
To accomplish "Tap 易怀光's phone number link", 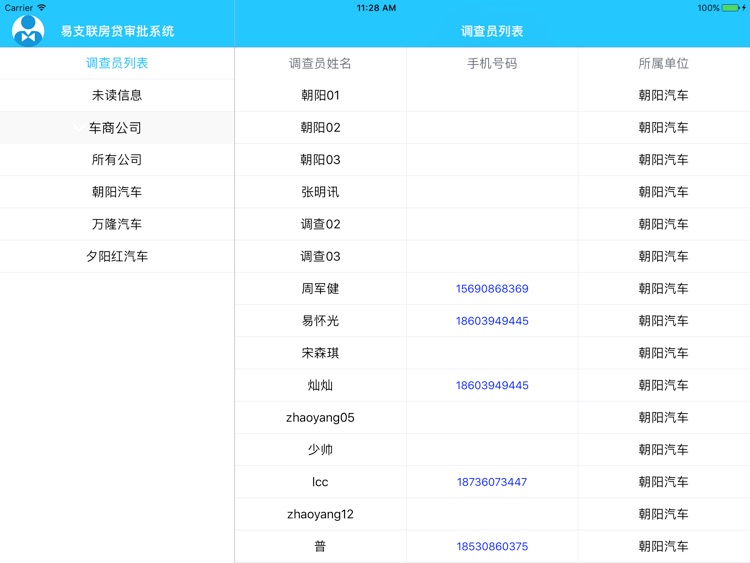I will point(492,321).
